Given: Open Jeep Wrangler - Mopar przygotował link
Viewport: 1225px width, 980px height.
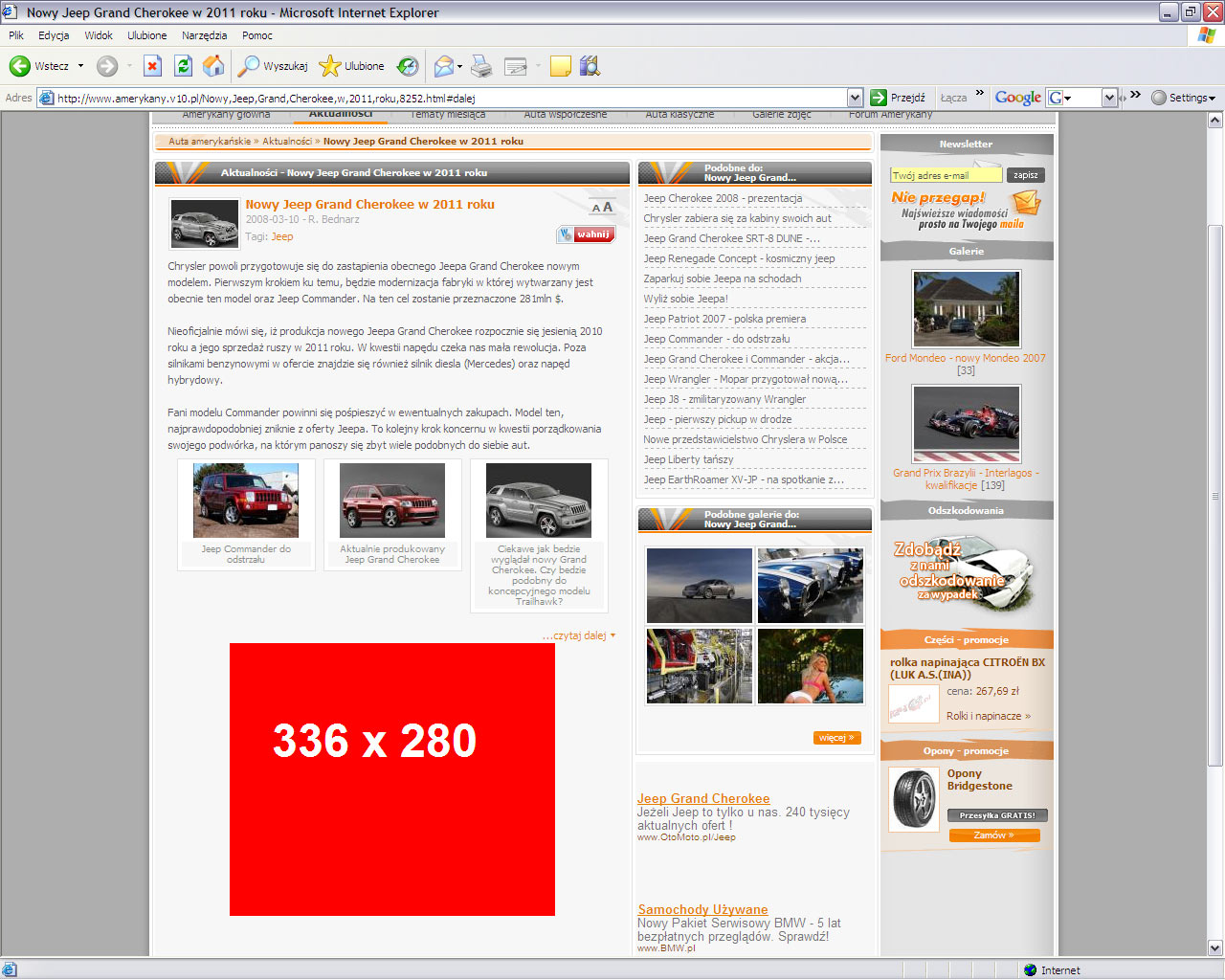Looking at the screenshot, I should [746, 379].
